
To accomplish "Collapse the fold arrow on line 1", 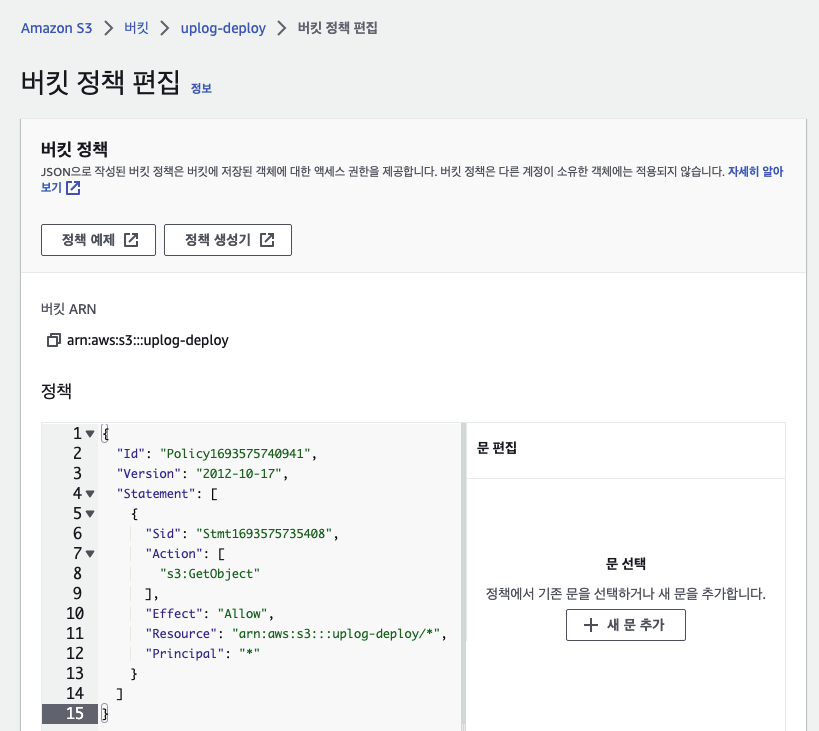I will 90,433.
